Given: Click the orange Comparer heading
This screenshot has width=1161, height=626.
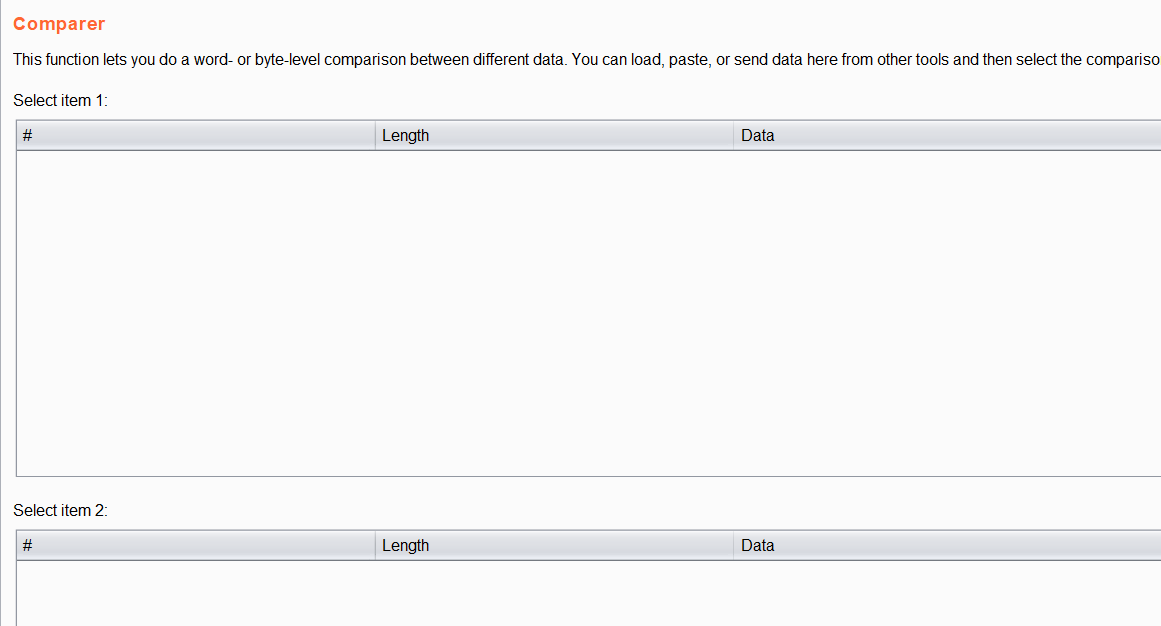Looking at the screenshot, I should 59,24.
